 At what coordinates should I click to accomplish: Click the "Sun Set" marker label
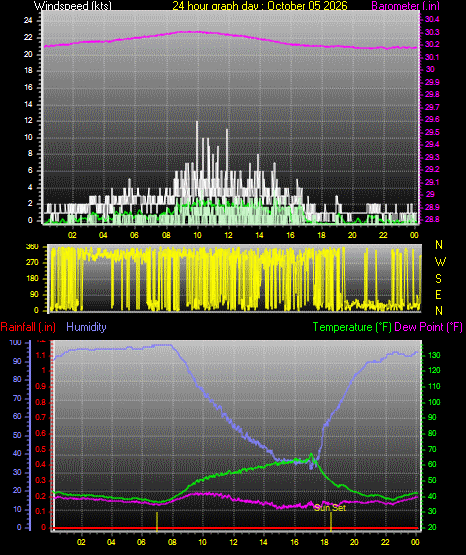point(329,507)
